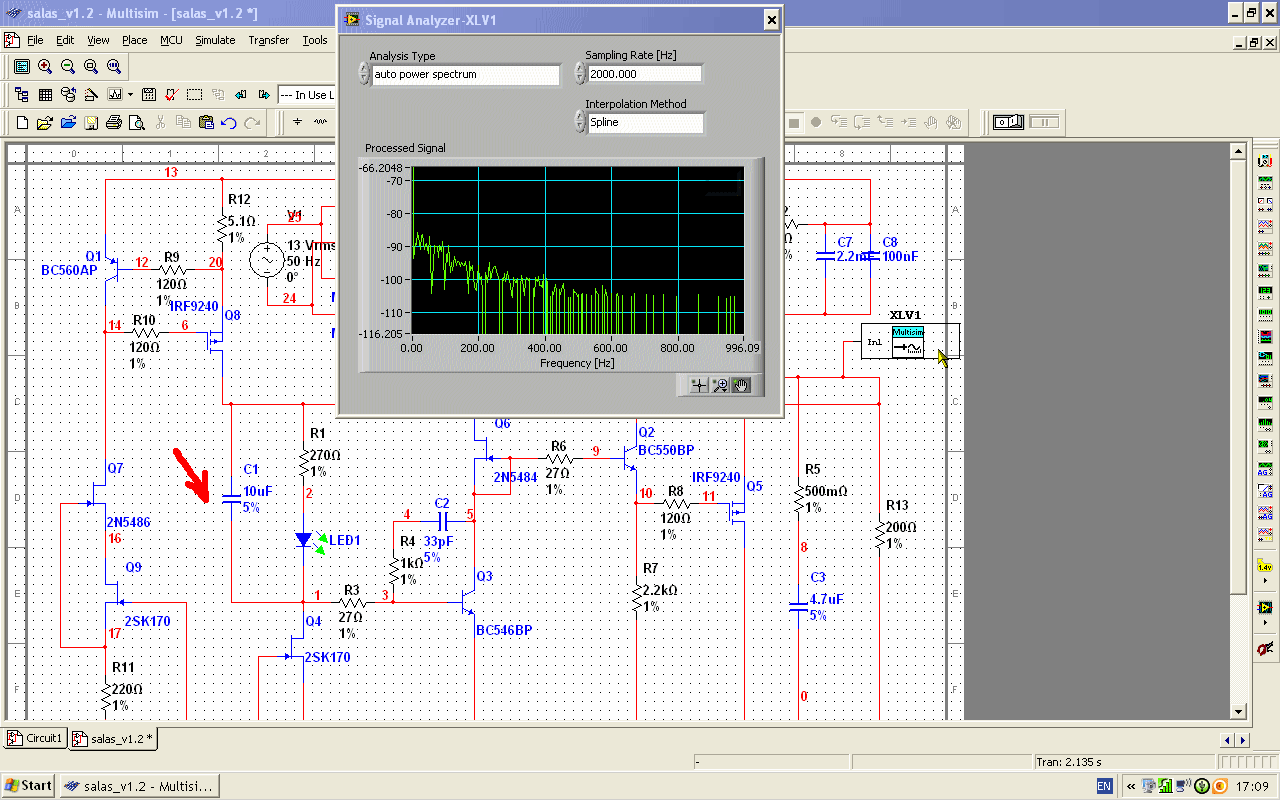Click the Open Sample blue folder icon
1280x800 pixels.
click(x=68, y=123)
